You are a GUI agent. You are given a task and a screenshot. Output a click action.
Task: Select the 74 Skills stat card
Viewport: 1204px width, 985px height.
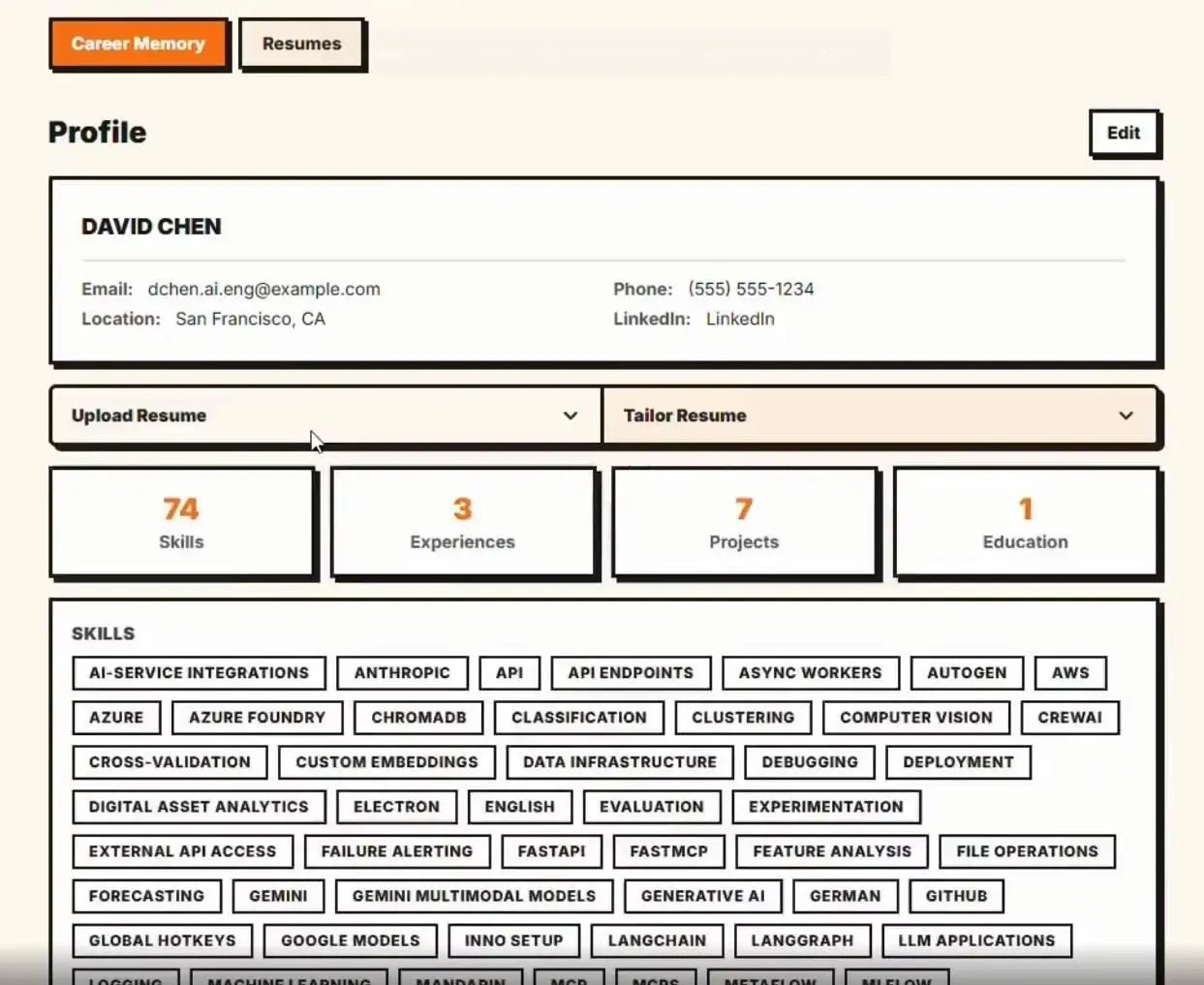[182, 522]
